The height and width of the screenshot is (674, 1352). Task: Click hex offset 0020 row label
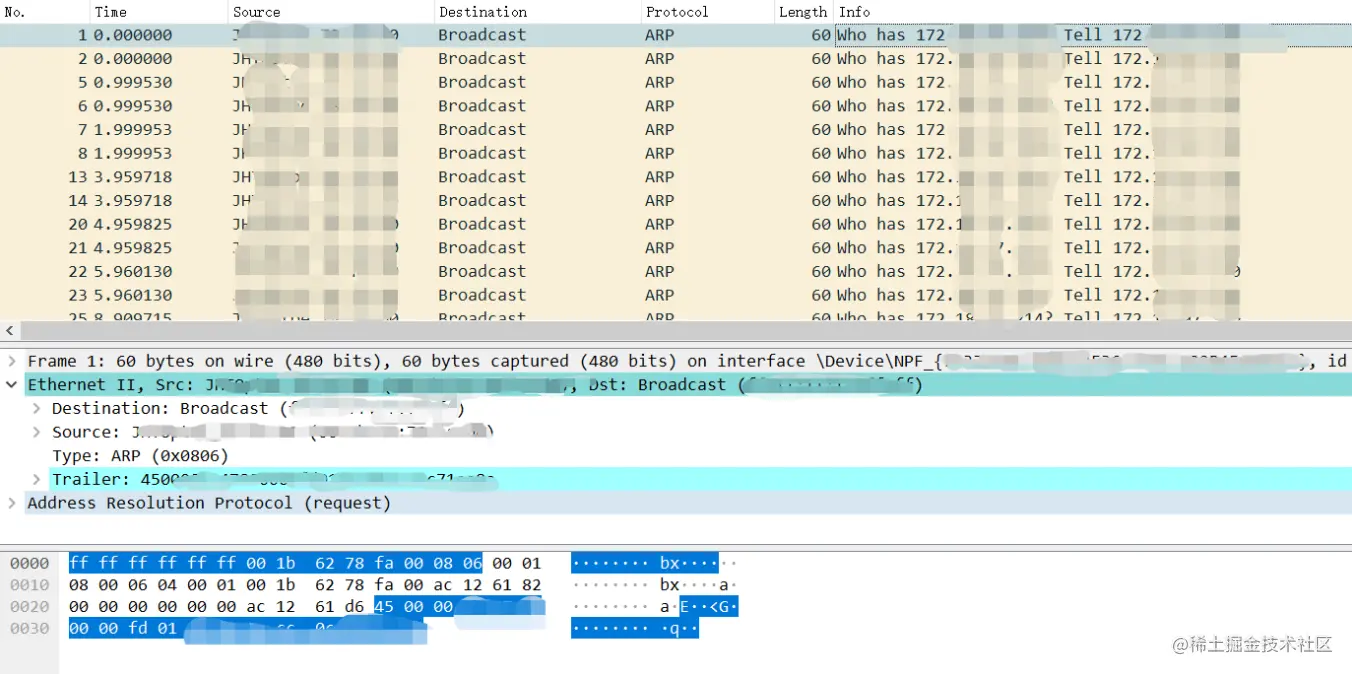coord(30,607)
